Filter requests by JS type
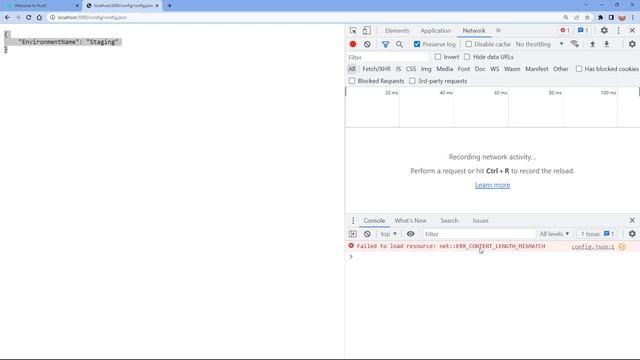 point(398,69)
